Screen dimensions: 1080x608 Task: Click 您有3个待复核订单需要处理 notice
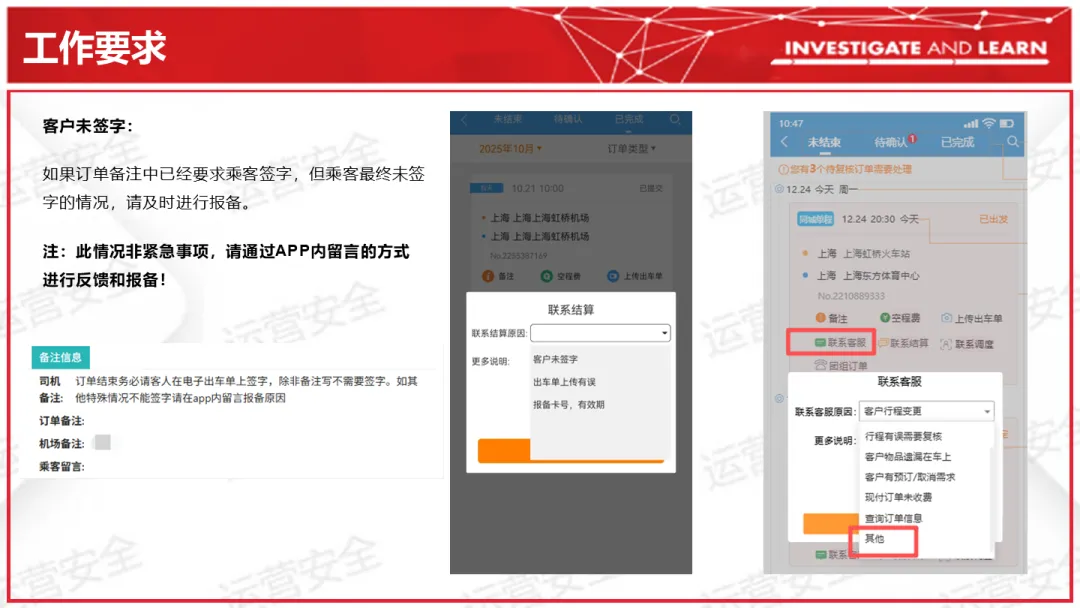click(851, 169)
